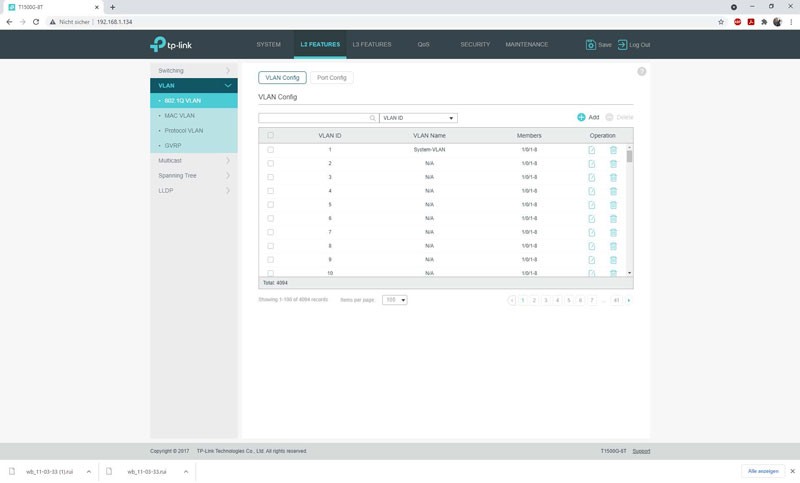
Task: Click the Add plus icon
Action: pos(581,117)
